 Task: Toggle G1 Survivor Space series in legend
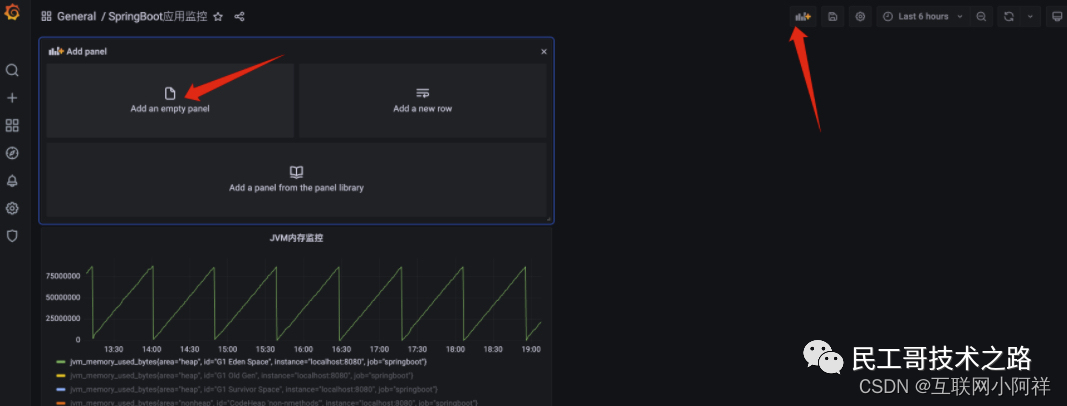coord(253,389)
